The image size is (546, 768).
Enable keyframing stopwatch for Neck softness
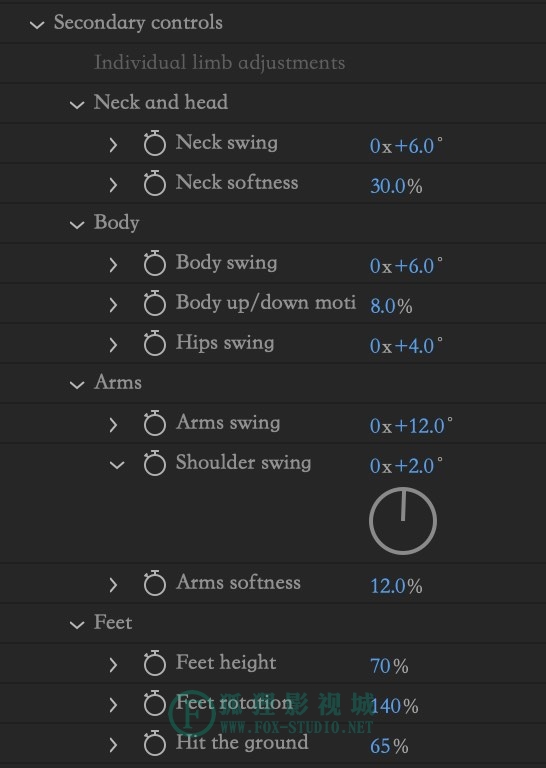[x=155, y=183]
